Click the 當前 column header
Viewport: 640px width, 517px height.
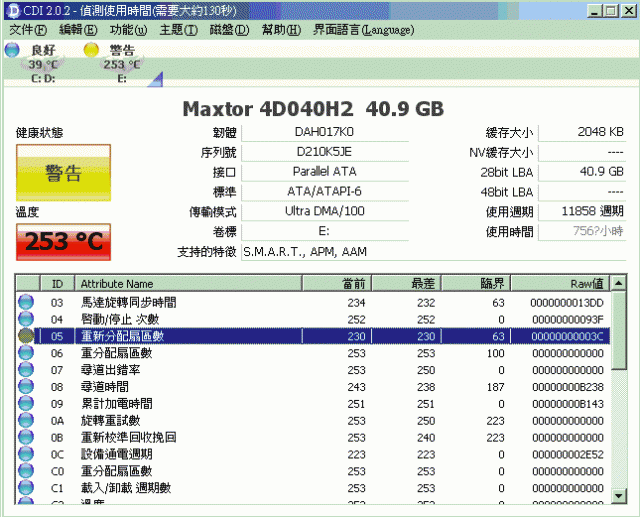(337, 284)
